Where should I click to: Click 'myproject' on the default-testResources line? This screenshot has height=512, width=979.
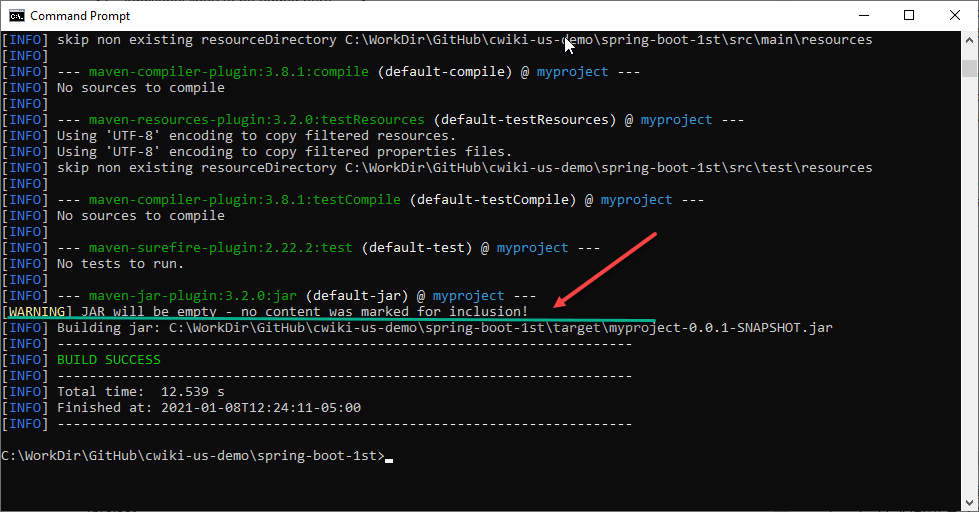[x=676, y=120]
